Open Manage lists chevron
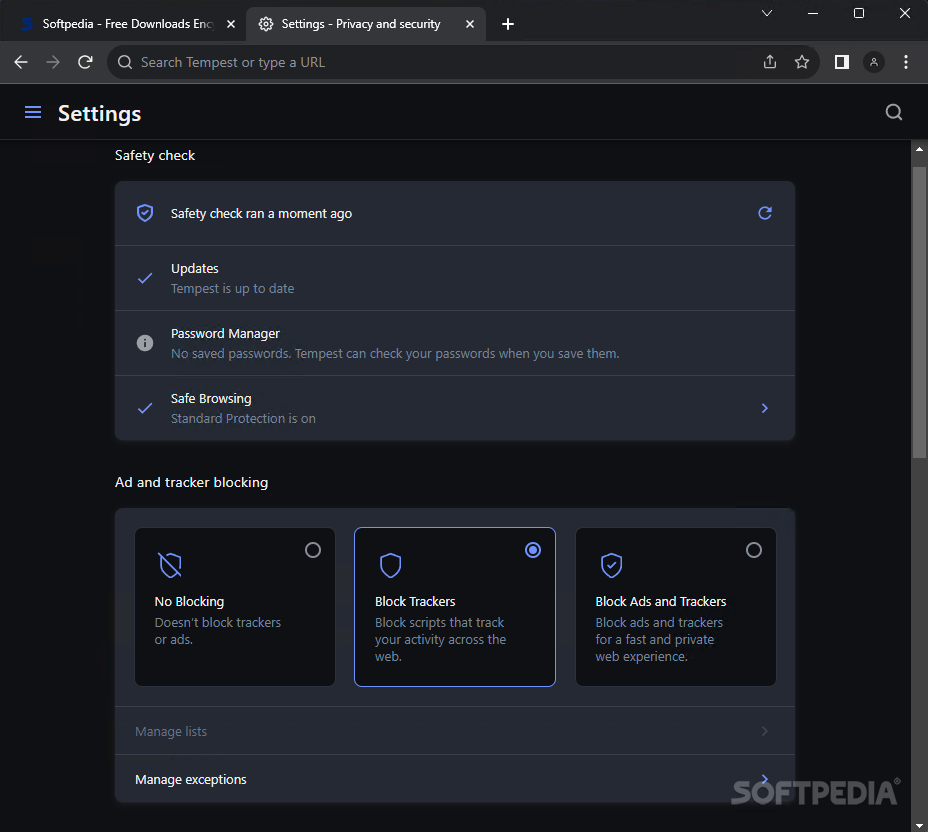Image resolution: width=928 pixels, height=832 pixels. (765, 731)
